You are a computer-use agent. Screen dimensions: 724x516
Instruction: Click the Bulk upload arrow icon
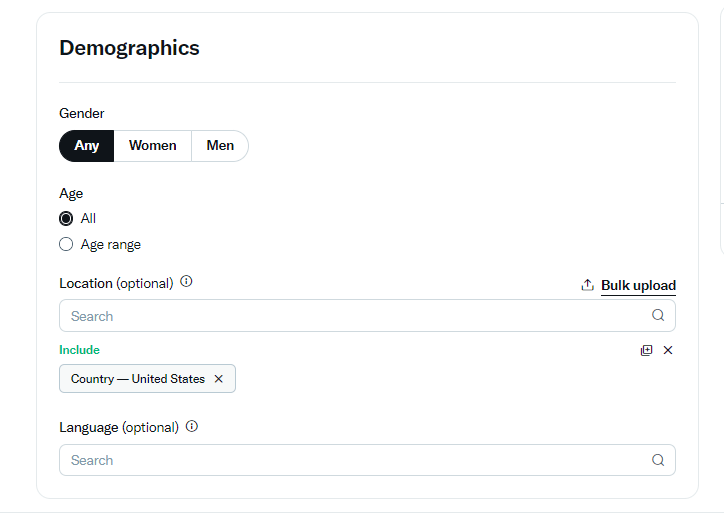[x=587, y=285]
